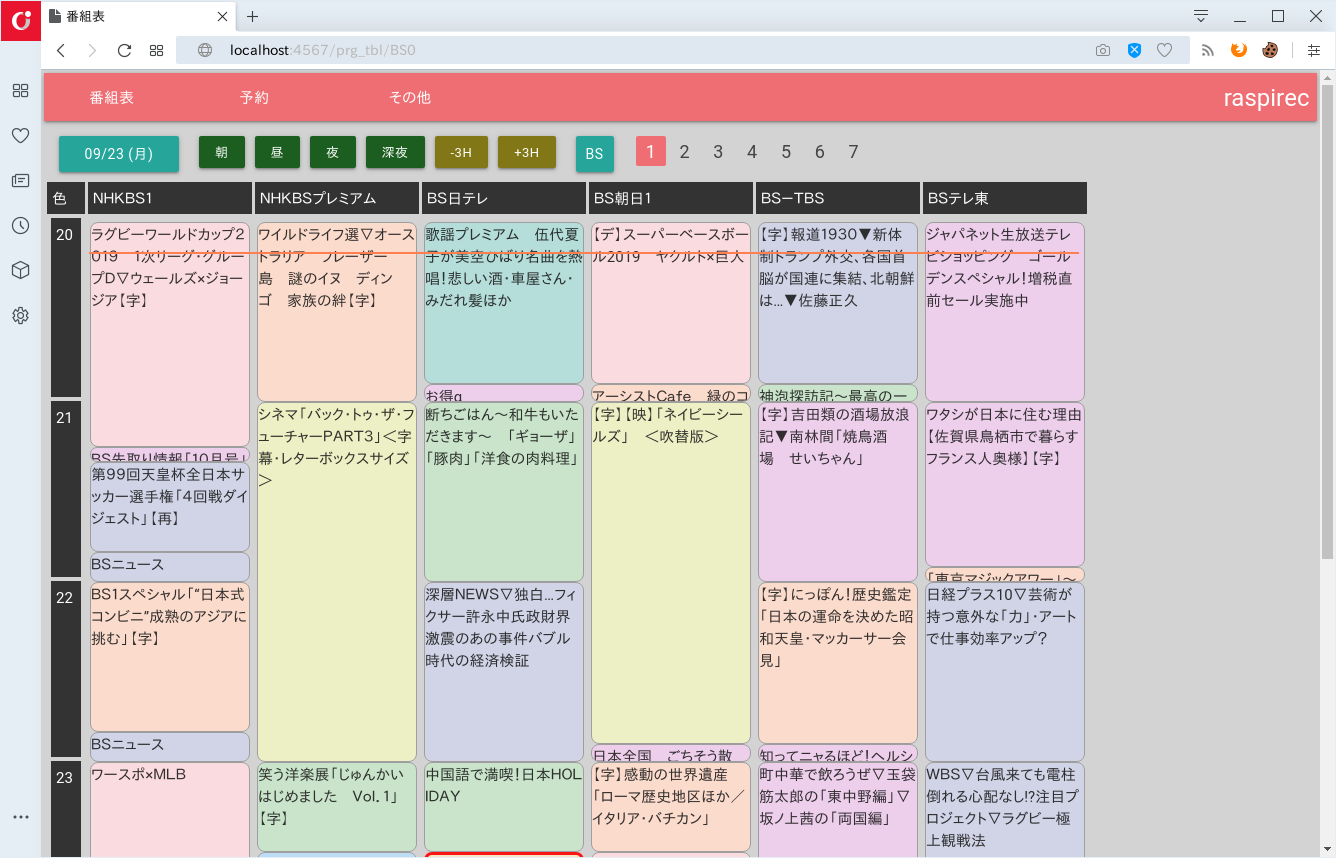Click the snapshot camera icon in the address bar

point(1102,50)
